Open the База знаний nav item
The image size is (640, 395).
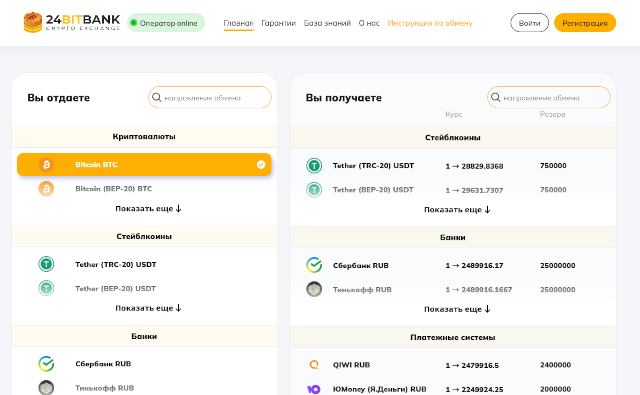click(x=327, y=23)
